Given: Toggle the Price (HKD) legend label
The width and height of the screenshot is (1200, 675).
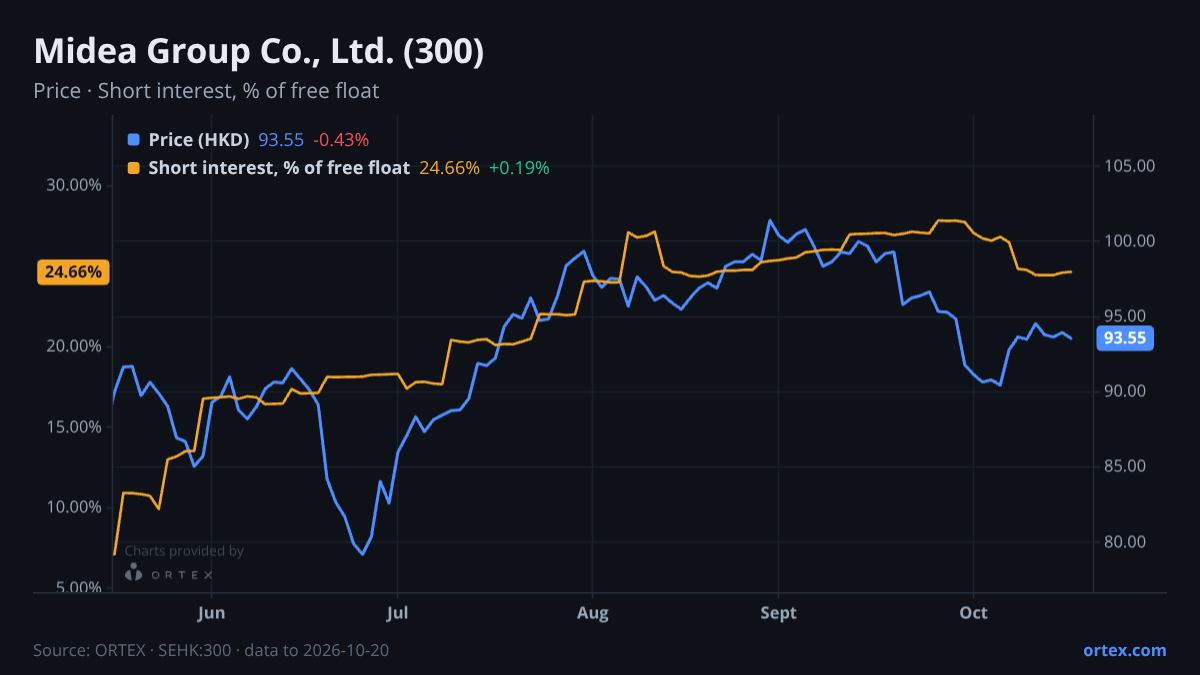Looking at the screenshot, I should click(198, 140).
